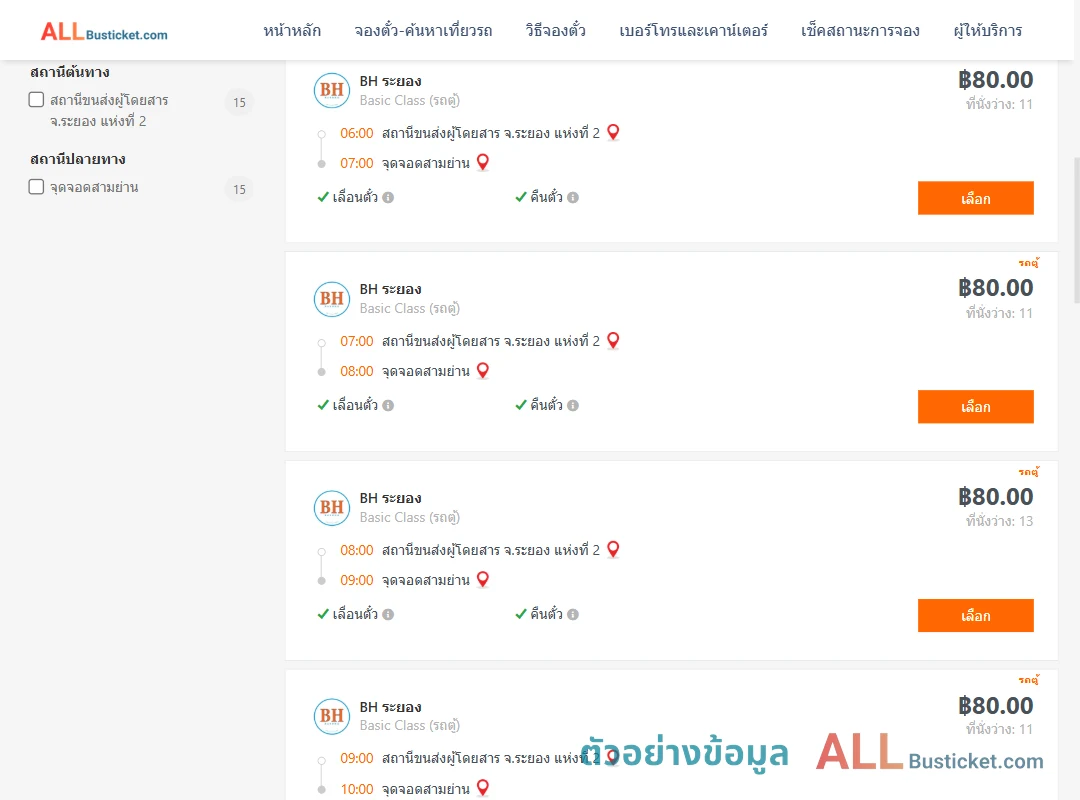Open map pin for 06:00 origin station
Image resolution: width=1080 pixels, height=800 pixels.
pos(613,132)
